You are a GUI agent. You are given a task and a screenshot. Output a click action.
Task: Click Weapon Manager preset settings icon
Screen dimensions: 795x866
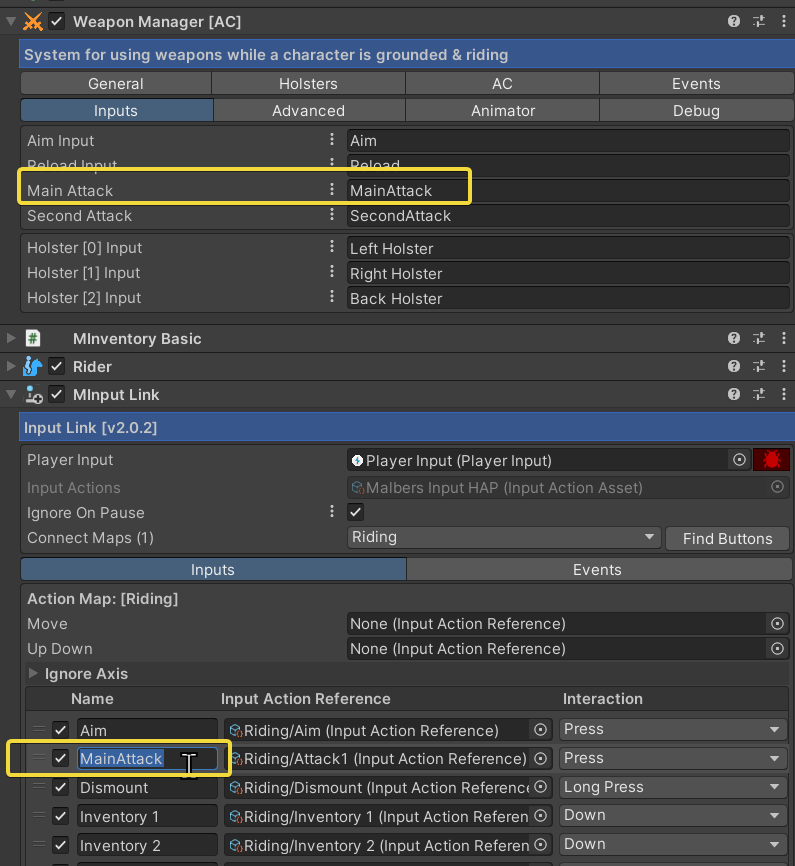click(x=758, y=21)
